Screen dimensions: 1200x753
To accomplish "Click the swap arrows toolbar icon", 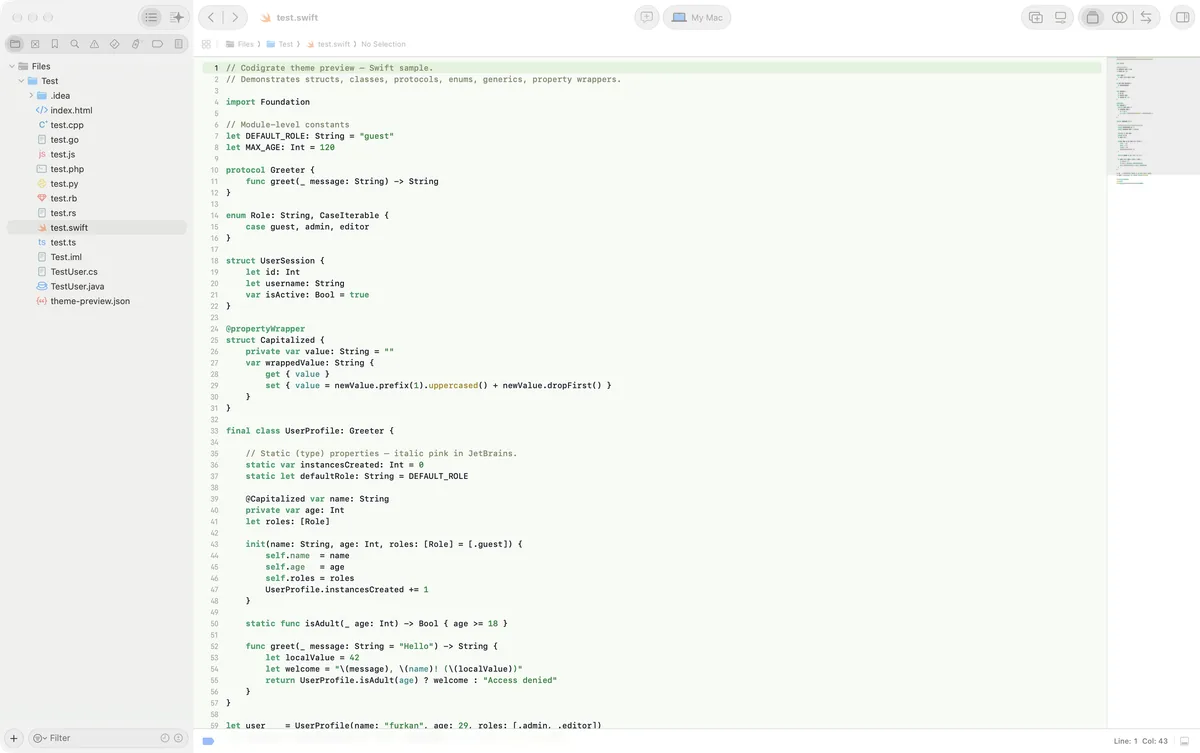I will click(x=1146, y=17).
